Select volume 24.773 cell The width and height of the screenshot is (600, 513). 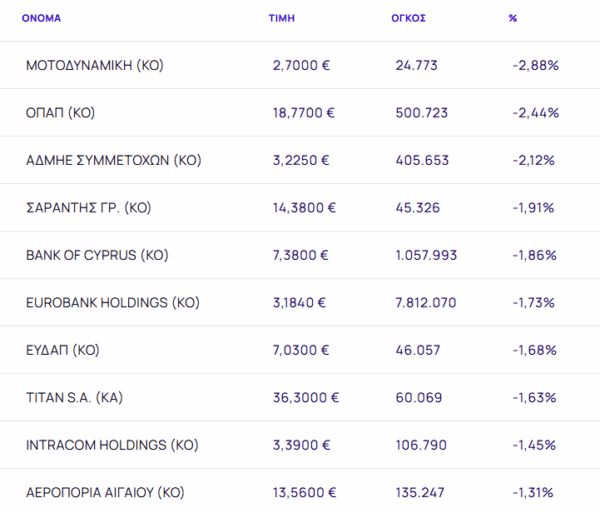pyautogui.click(x=416, y=65)
